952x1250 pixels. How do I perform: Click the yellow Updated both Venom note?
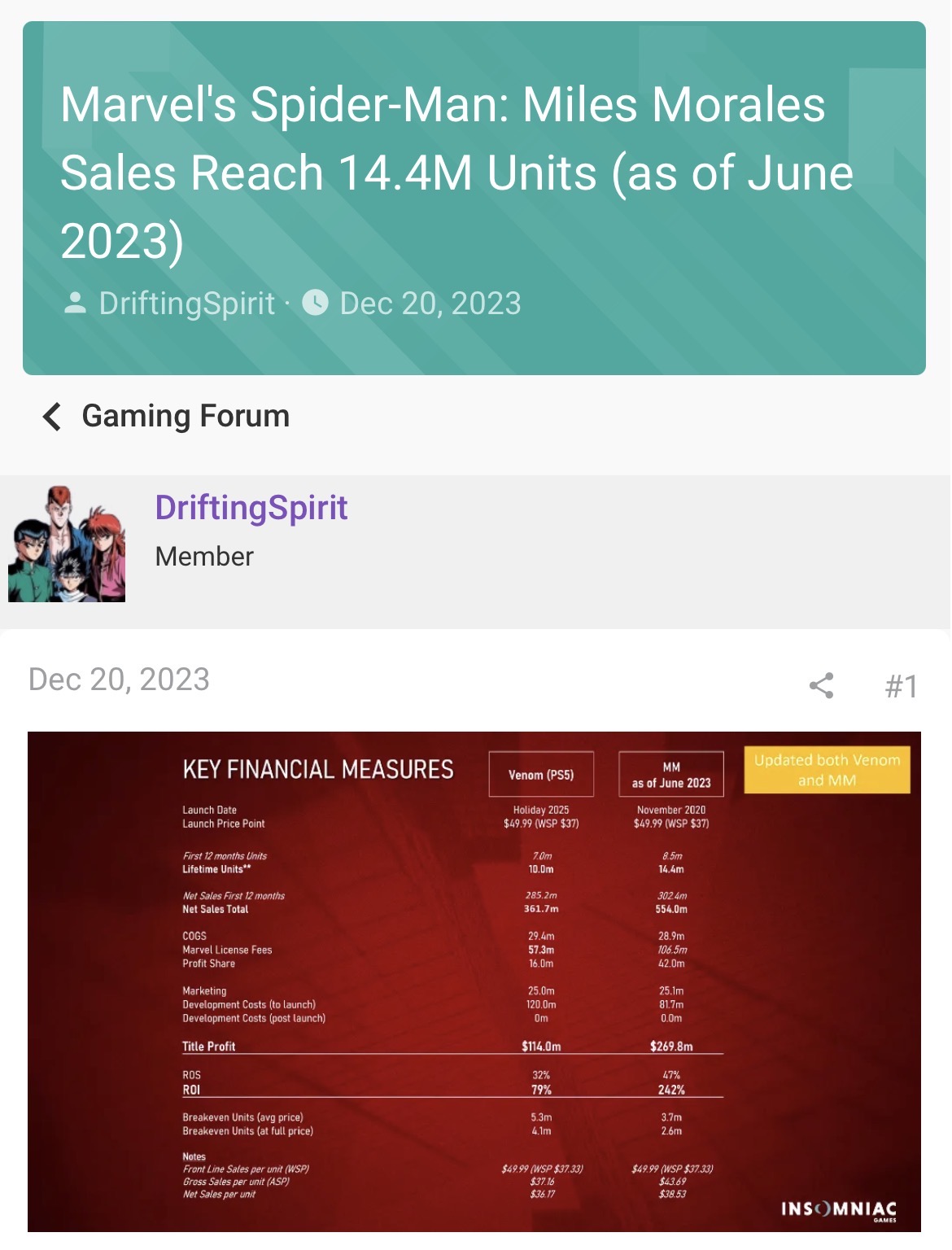(x=827, y=770)
